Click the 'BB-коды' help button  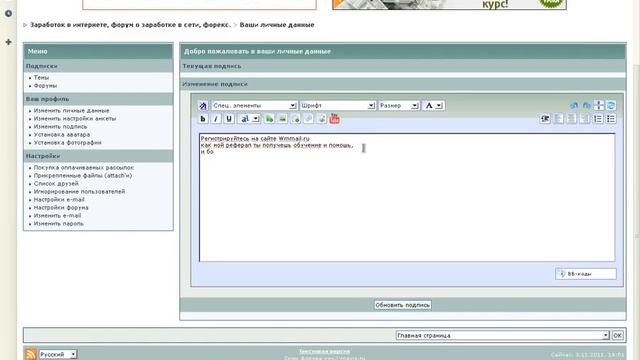pos(586,274)
